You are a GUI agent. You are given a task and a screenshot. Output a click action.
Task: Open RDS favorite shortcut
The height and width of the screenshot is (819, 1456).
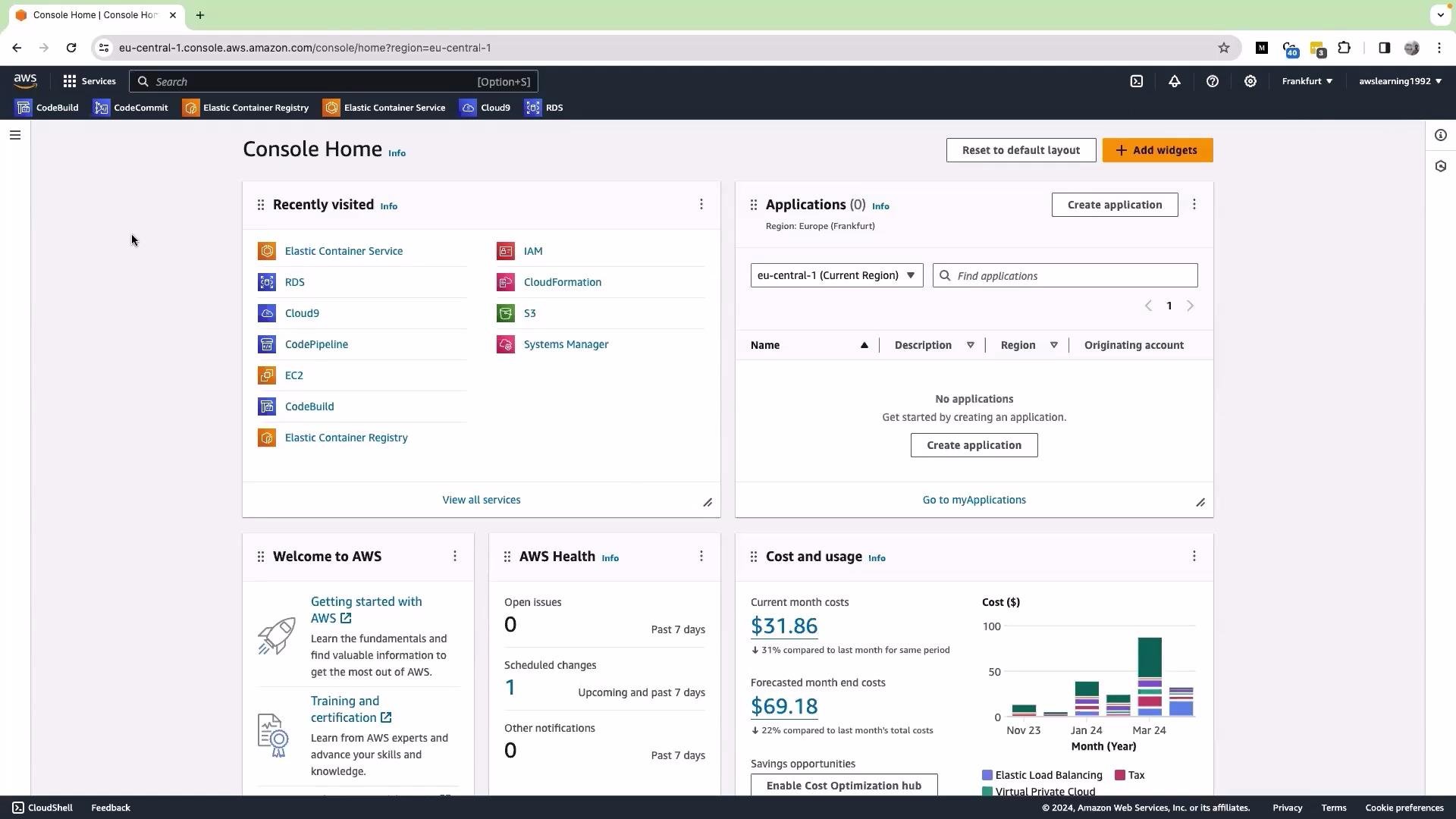pos(544,108)
